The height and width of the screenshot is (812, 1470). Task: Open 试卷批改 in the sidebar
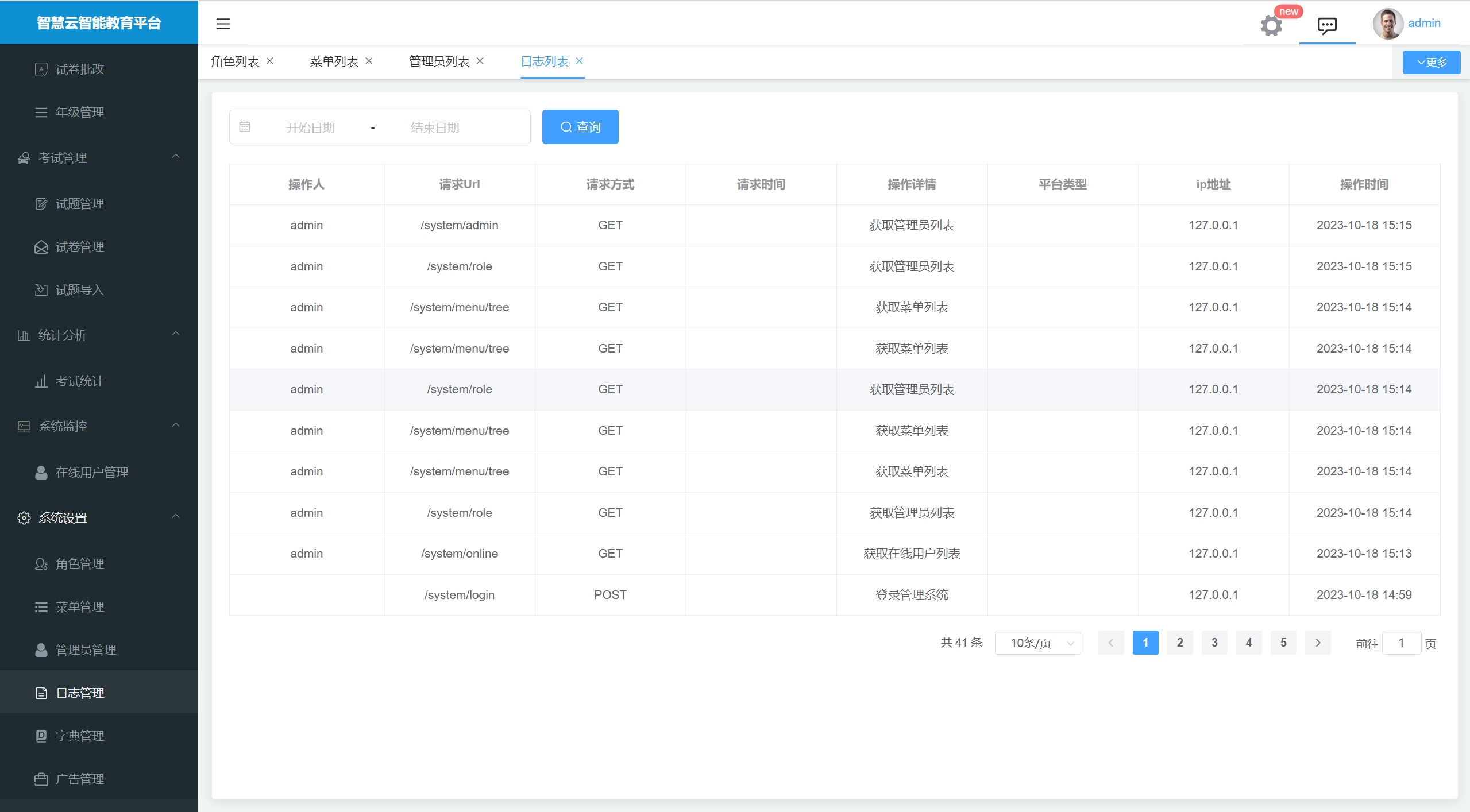tap(80, 69)
